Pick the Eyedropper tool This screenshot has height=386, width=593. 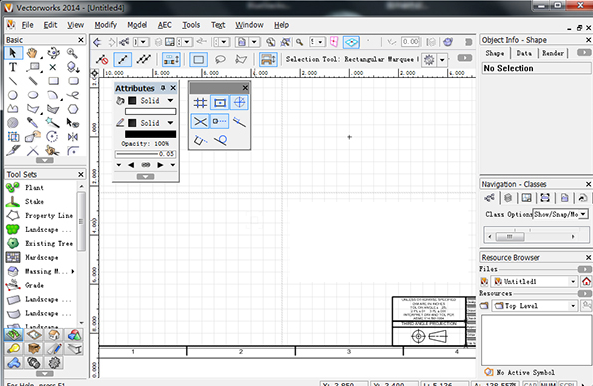tap(33, 122)
